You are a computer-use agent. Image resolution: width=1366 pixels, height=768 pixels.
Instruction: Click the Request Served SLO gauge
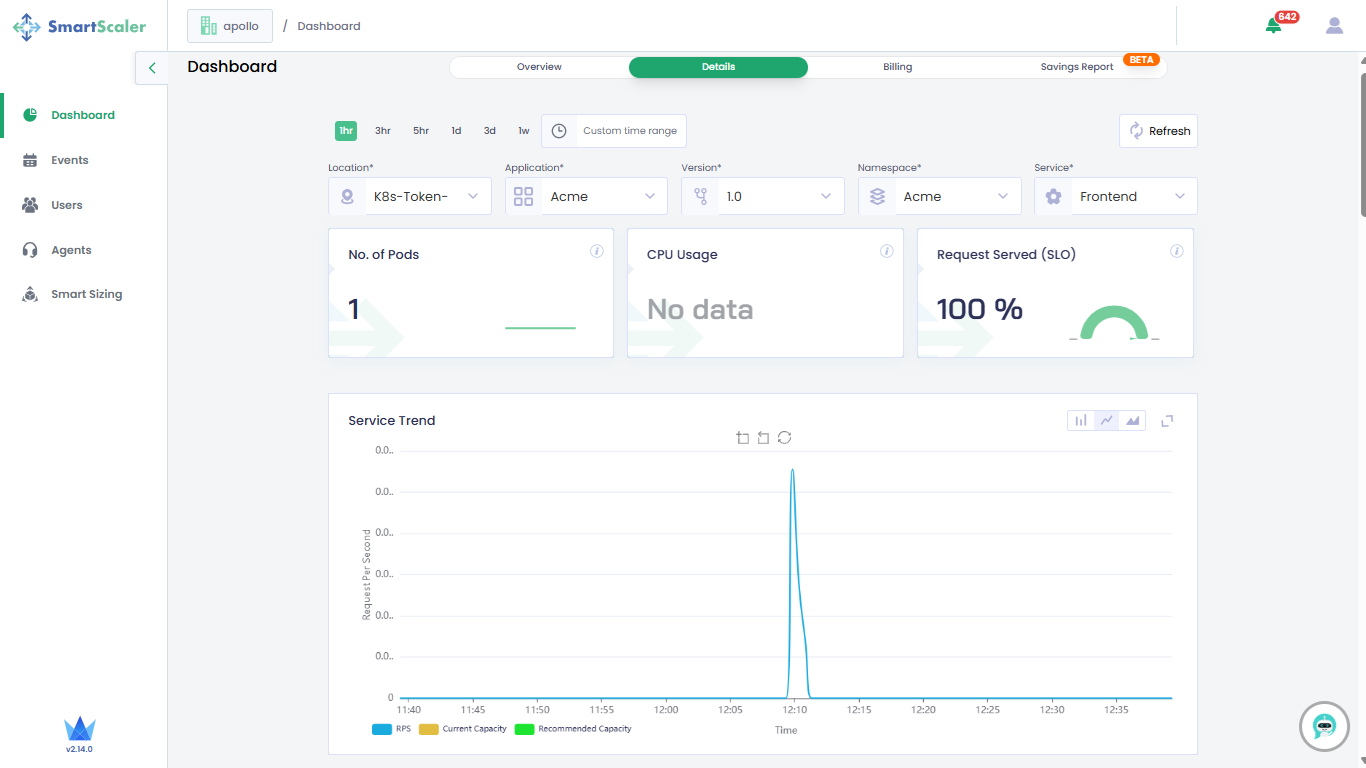pos(1114,323)
